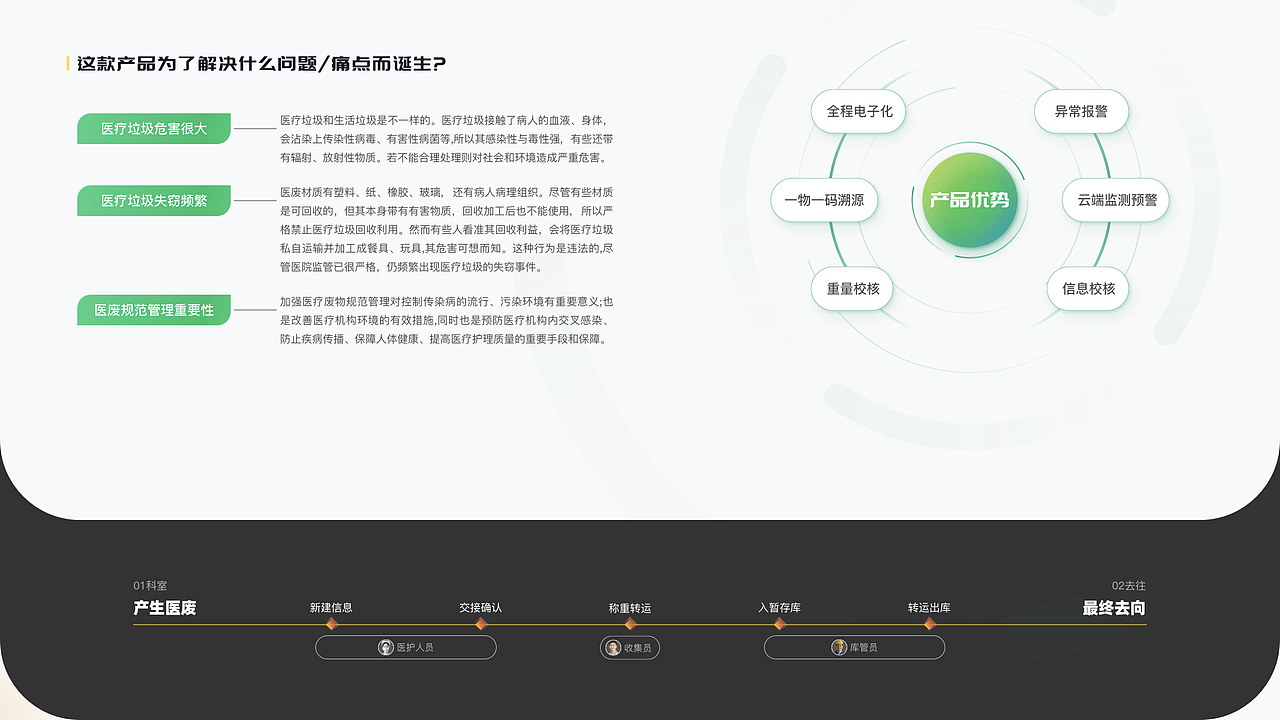The width and height of the screenshot is (1280, 720).
Task: Click the 医护人员 role label text
Action: [415, 648]
